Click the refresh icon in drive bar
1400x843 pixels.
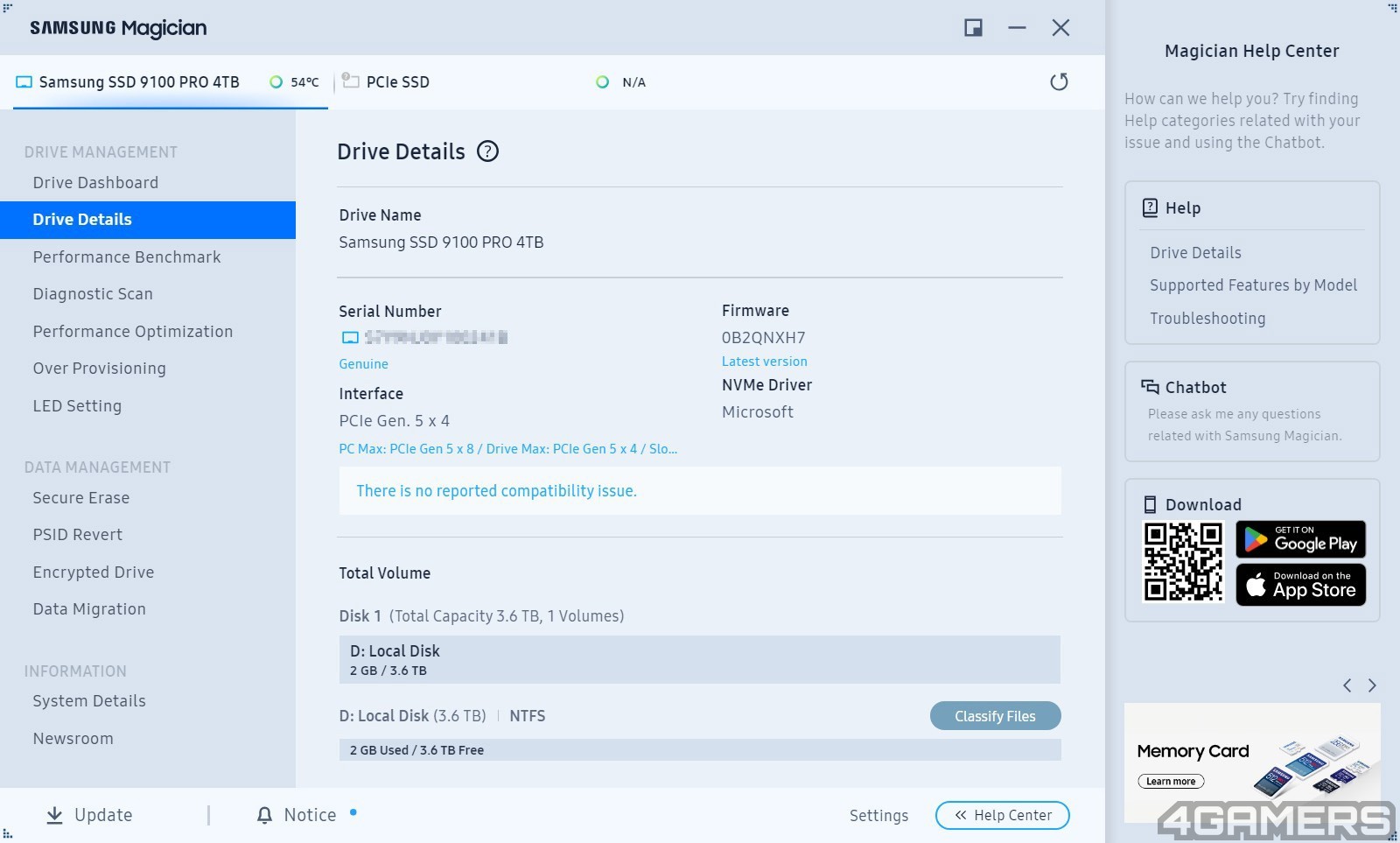click(1059, 82)
